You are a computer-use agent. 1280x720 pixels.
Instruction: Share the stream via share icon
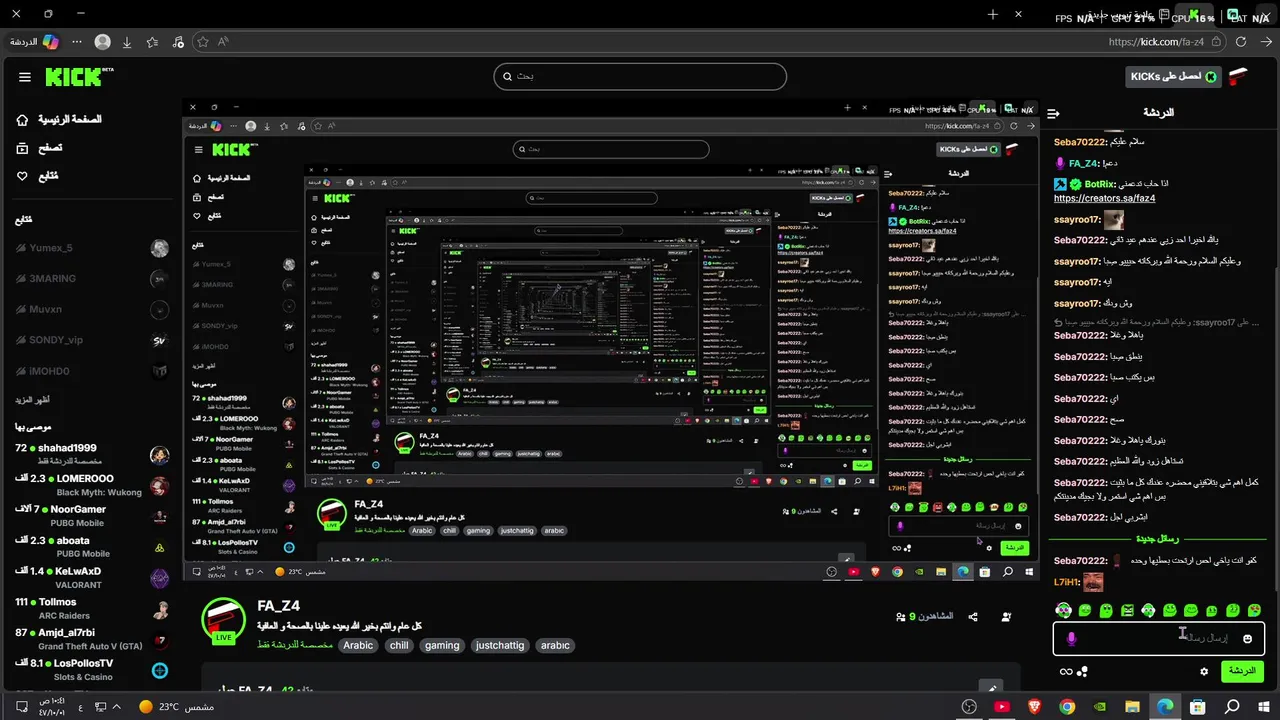pyautogui.click(x=973, y=617)
